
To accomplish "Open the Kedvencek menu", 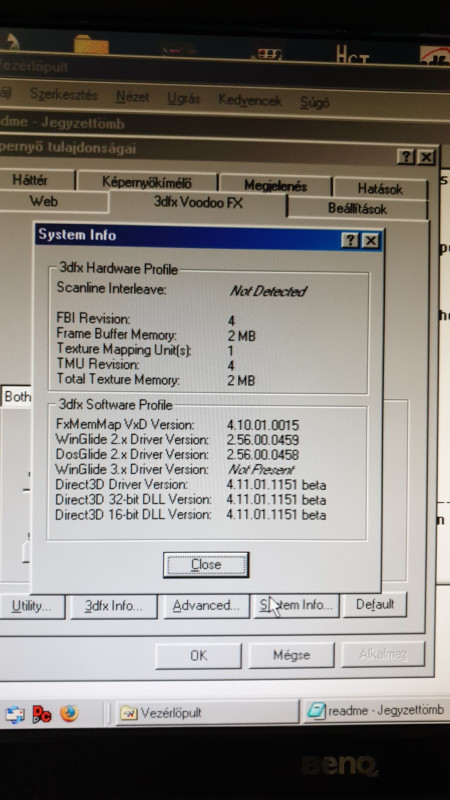I will (x=249, y=100).
